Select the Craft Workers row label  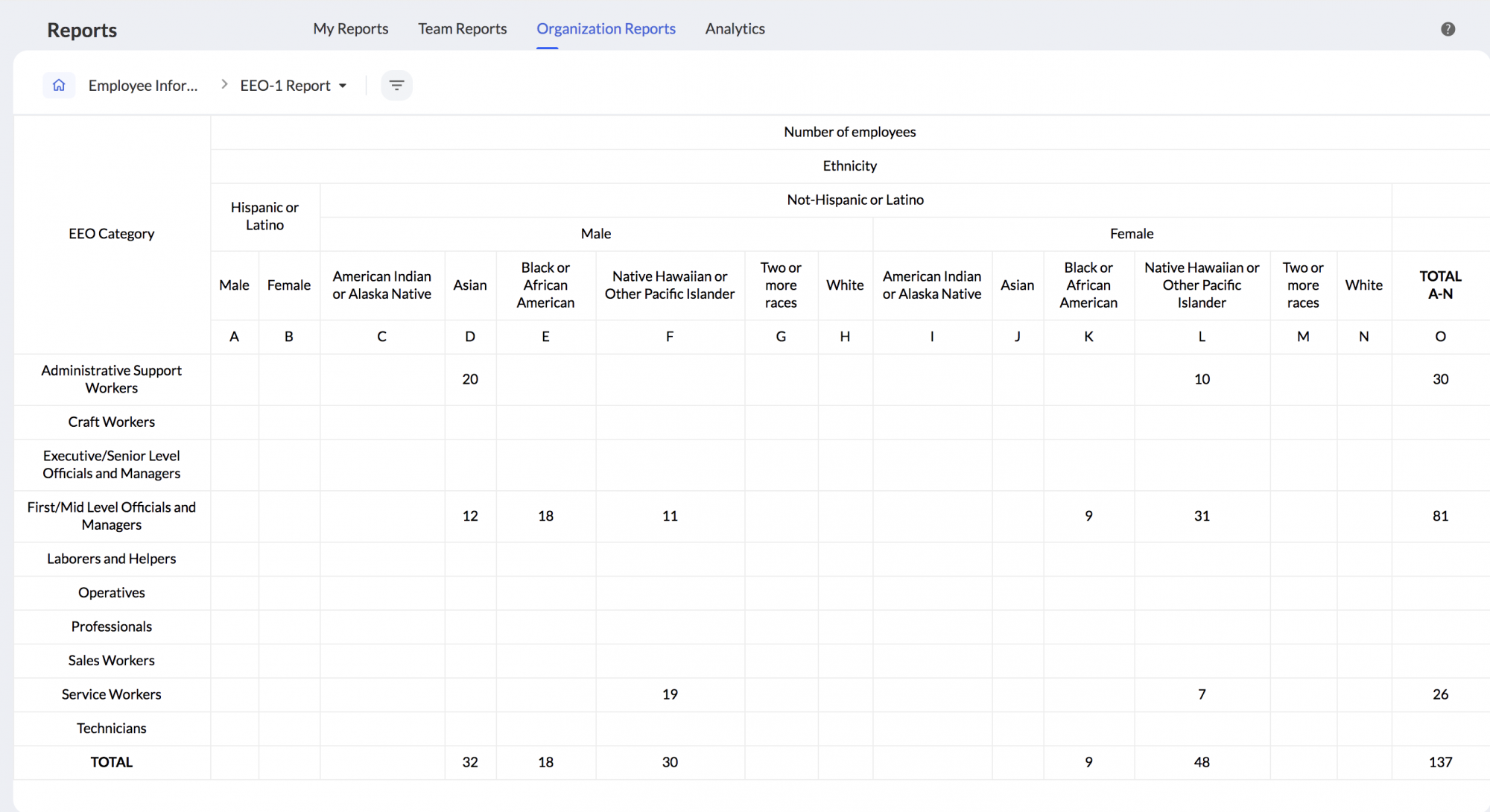pos(112,422)
